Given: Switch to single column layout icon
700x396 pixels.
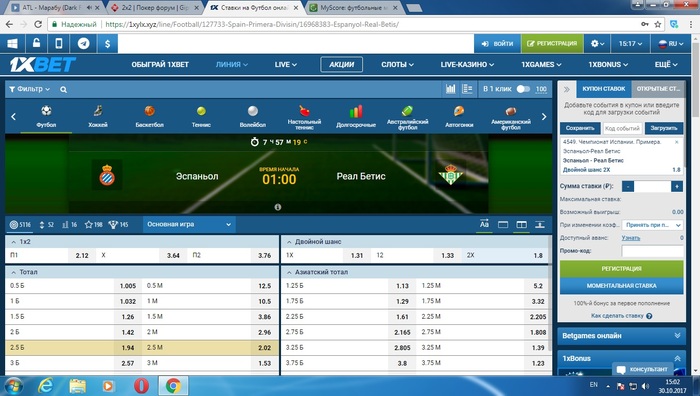Looking at the screenshot, I should (x=503, y=224).
